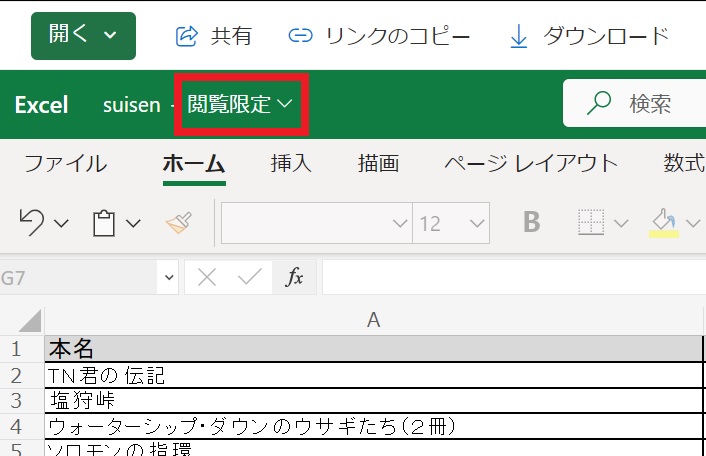This screenshot has height=456, width=706.
Task: Click the Excel app label
Action: pos(41,105)
